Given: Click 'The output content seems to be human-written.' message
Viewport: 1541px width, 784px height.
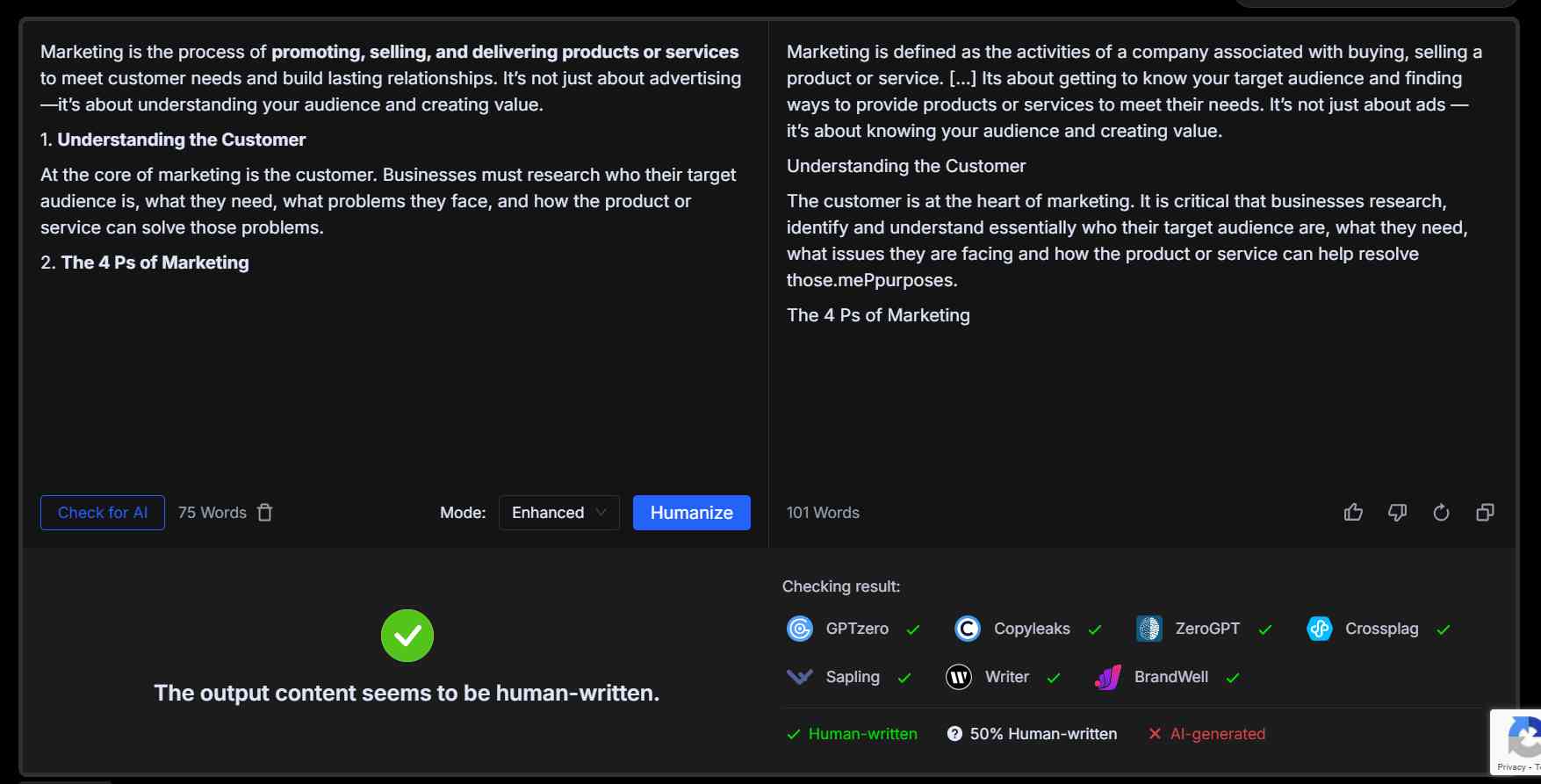Looking at the screenshot, I should coord(407,693).
